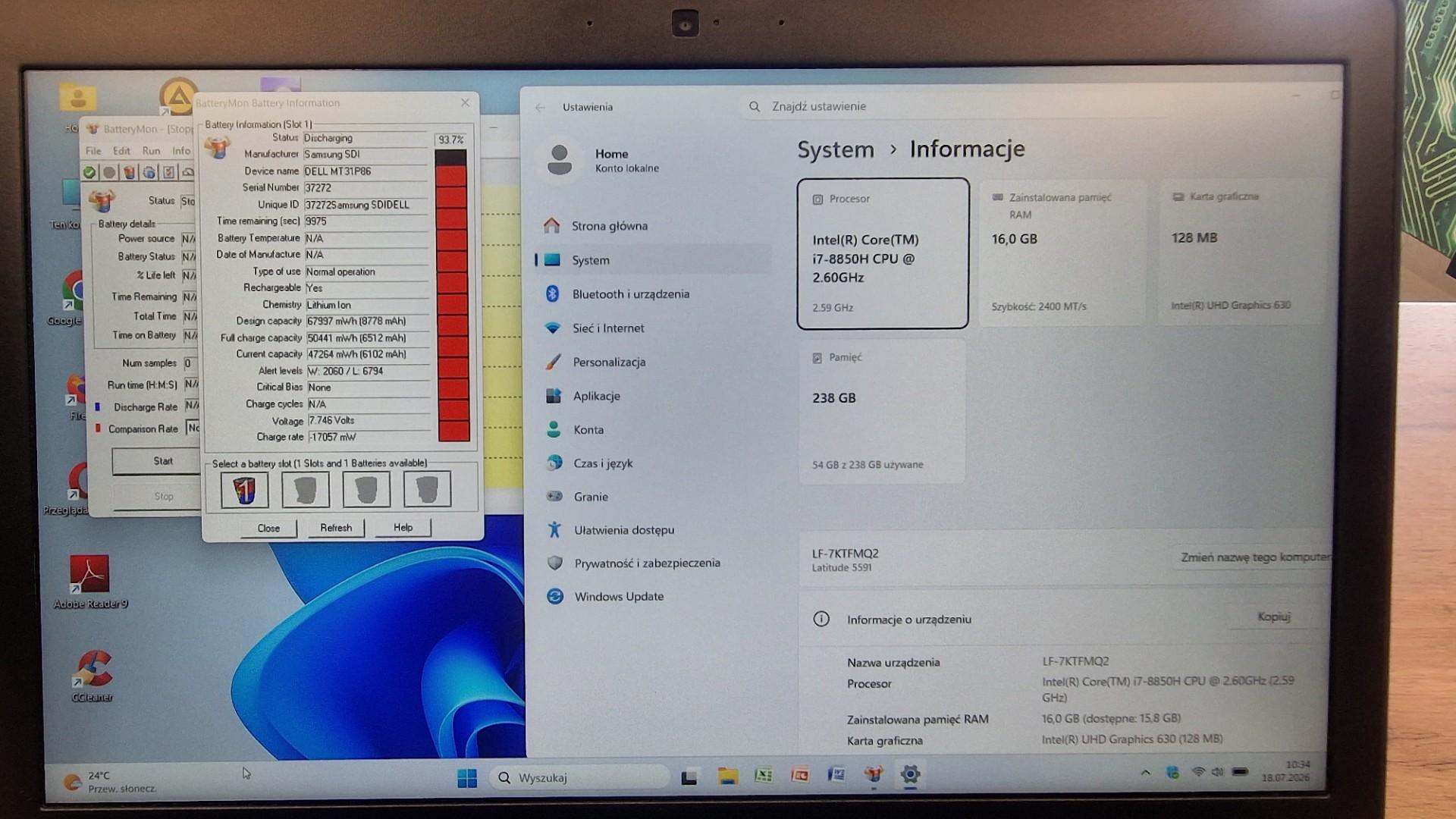Open Bluetooth i urządzenia settings
This screenshot has height=819, width=1456.
[x=630, y=294]
